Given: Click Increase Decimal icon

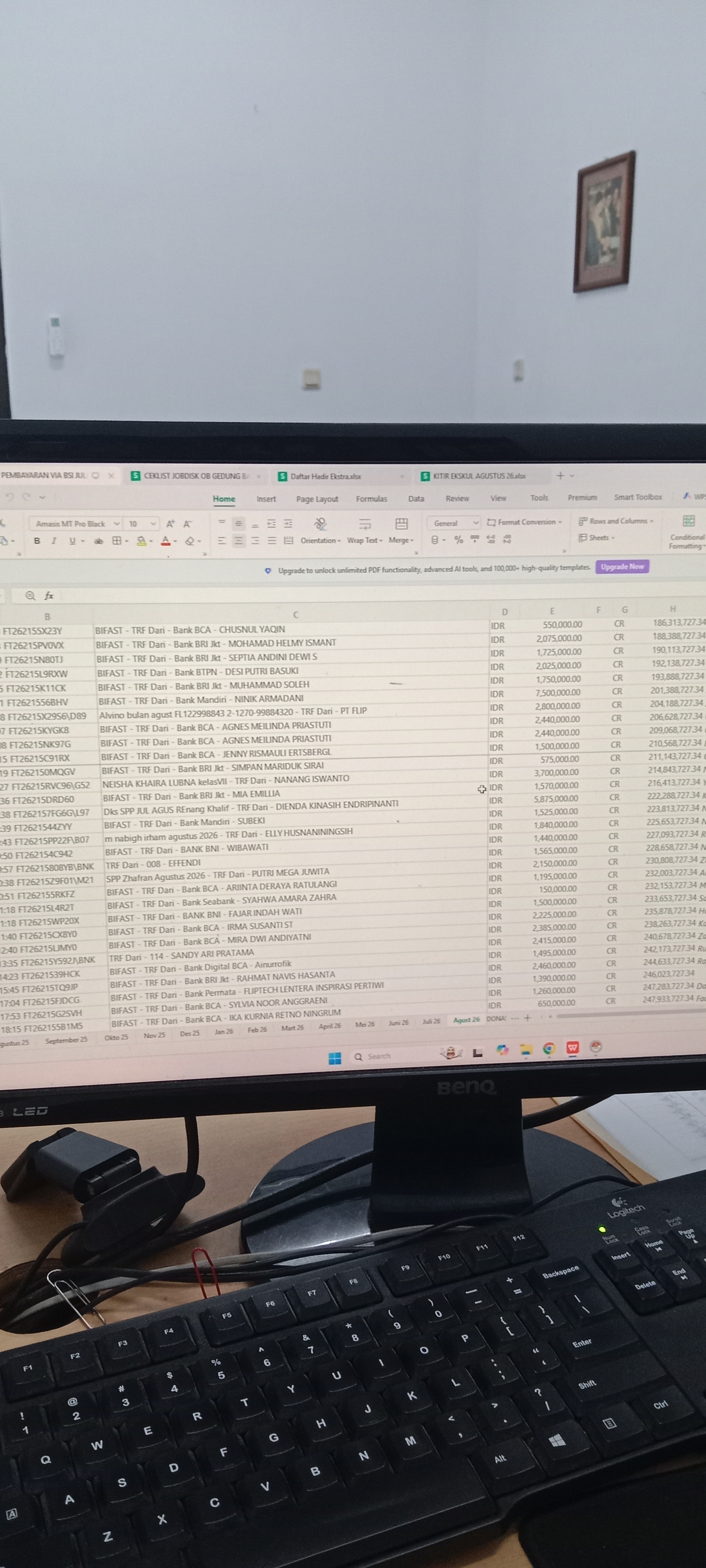Looking at the screenshot, I should tap(491, 539).
